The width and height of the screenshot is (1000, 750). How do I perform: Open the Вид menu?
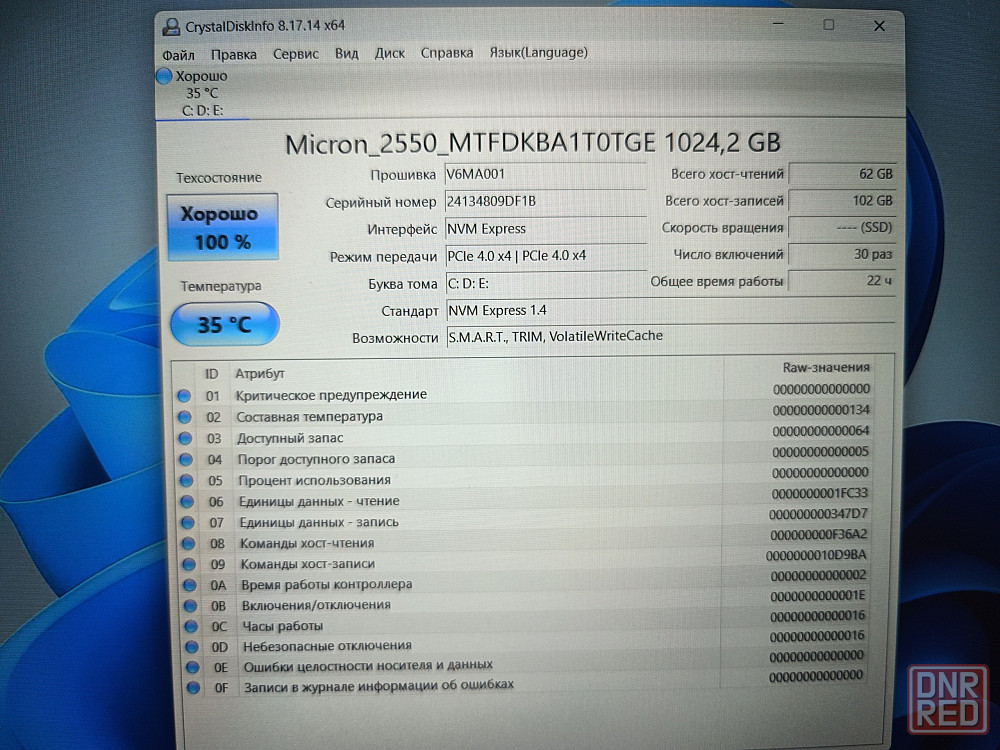[346, 54]
